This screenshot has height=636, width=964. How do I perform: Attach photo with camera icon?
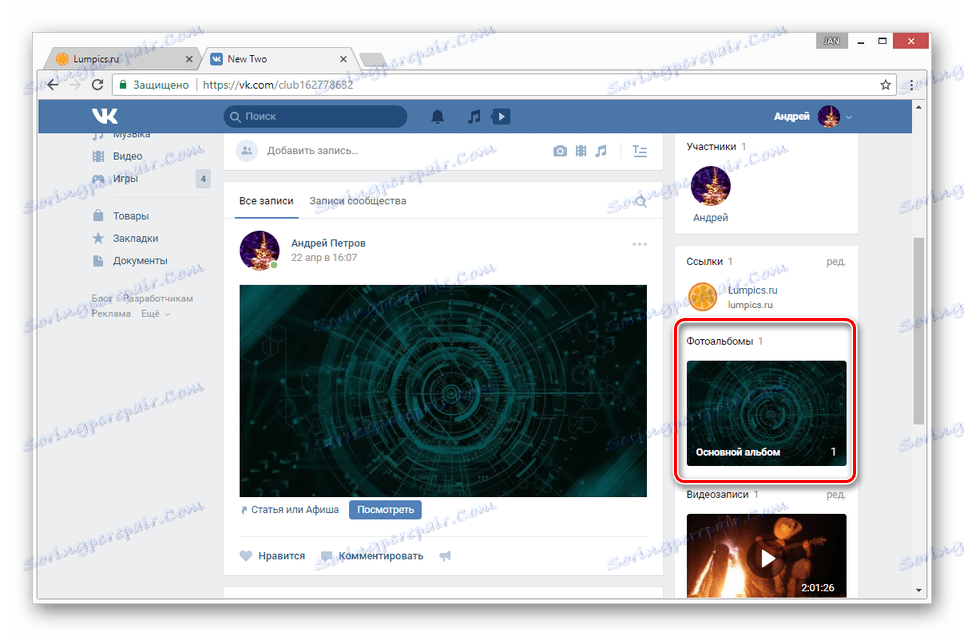559,151
